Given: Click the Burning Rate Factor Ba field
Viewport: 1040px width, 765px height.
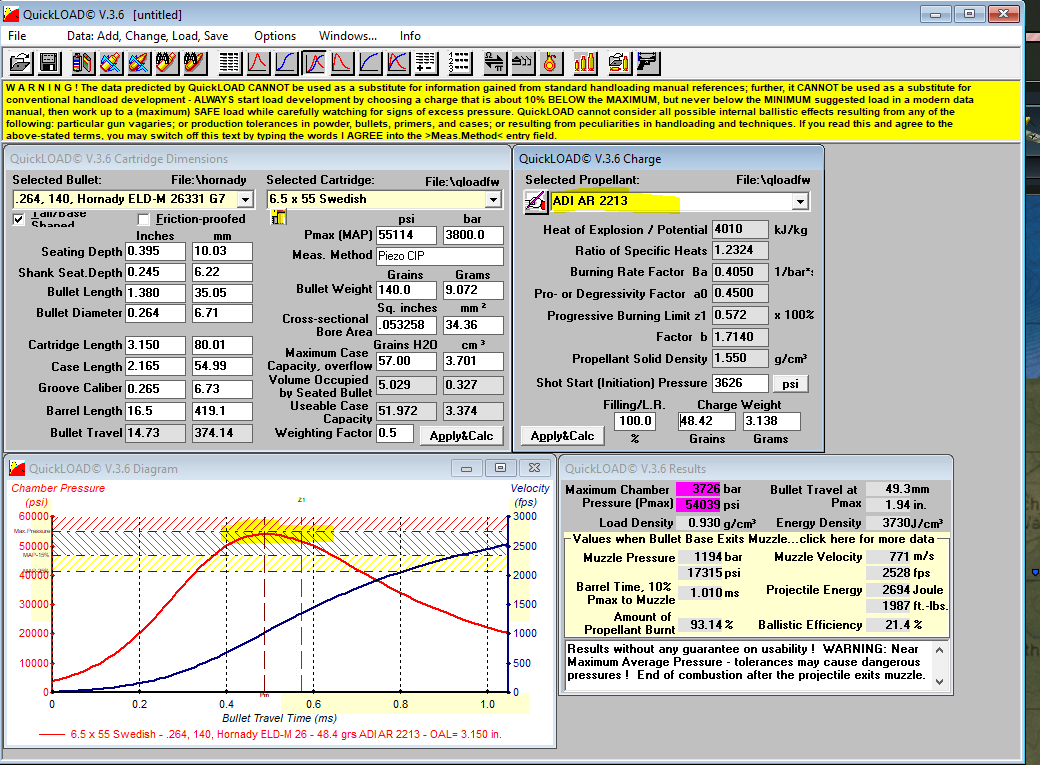Looking at the screenshot, I should (x=740, y=272).
